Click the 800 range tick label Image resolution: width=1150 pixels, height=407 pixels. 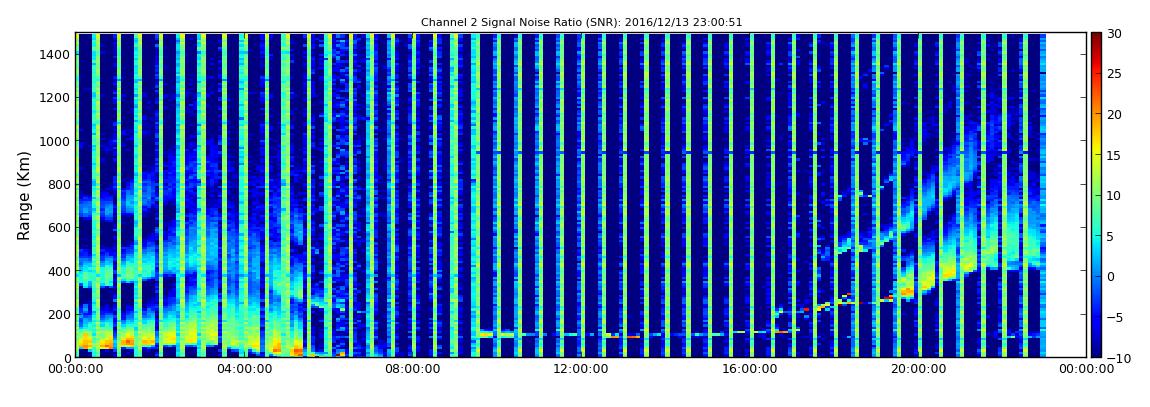click(x=59, y=184)
